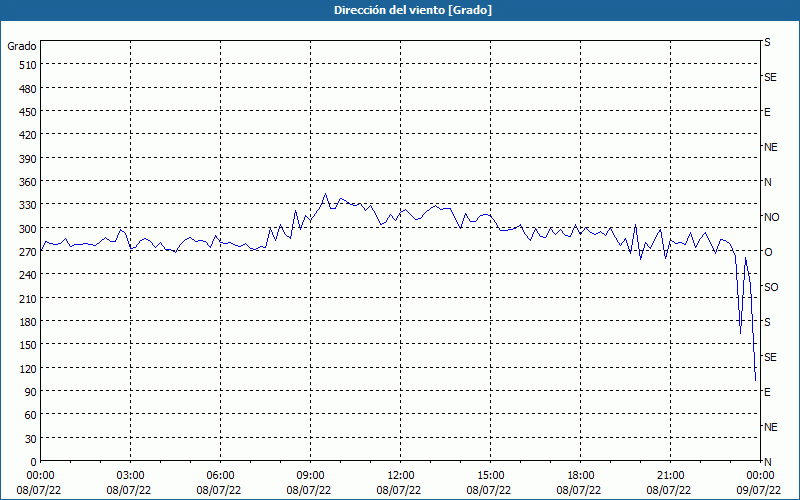Pick the 12:00 time axis label
This screenshot has height=500, width=800.
click(x=401, y=476)
